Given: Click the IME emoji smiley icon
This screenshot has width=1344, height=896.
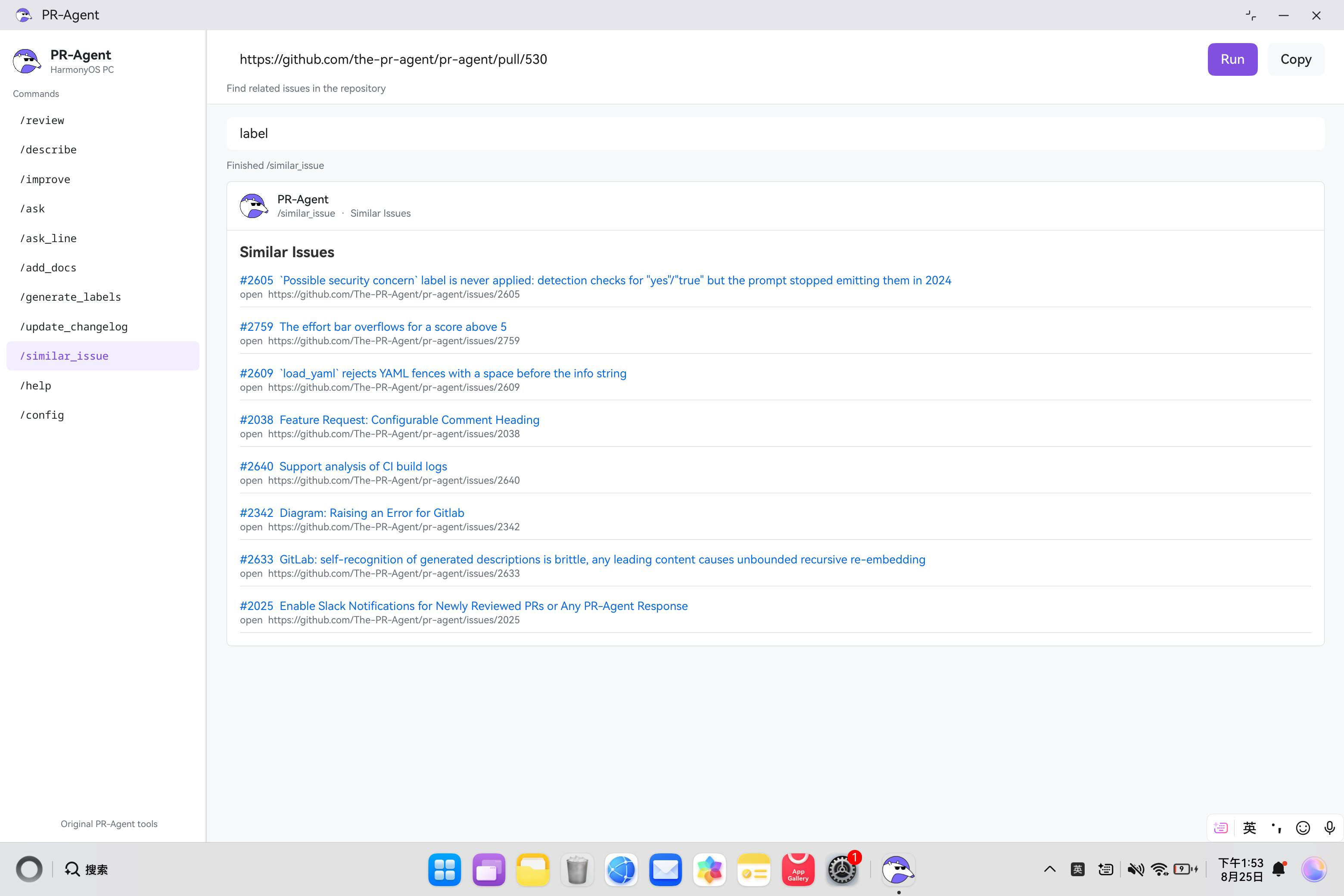Looking at the screenshot, I should click(1303, 828).
